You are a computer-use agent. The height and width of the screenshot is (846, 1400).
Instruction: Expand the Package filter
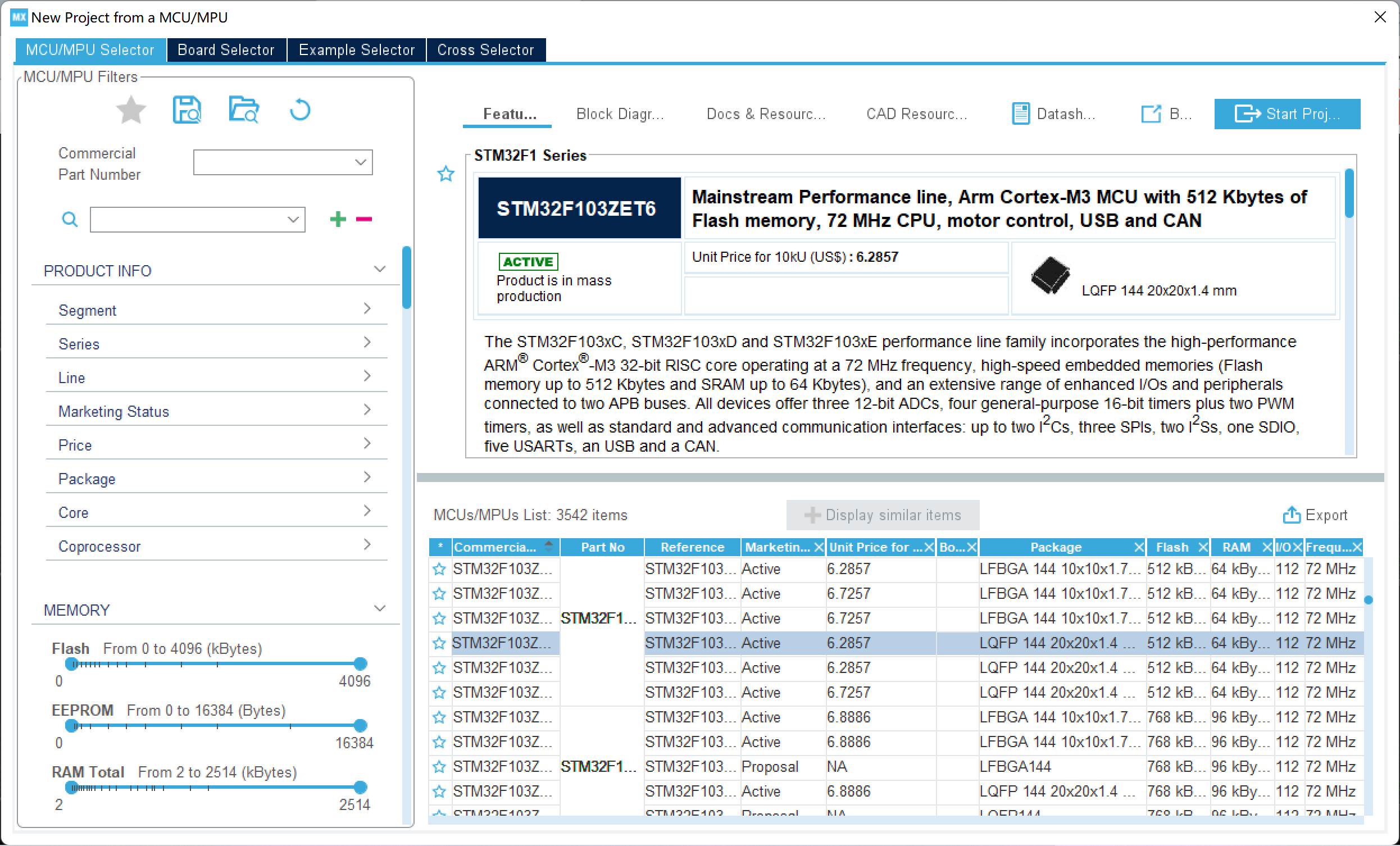click(367, 477)
